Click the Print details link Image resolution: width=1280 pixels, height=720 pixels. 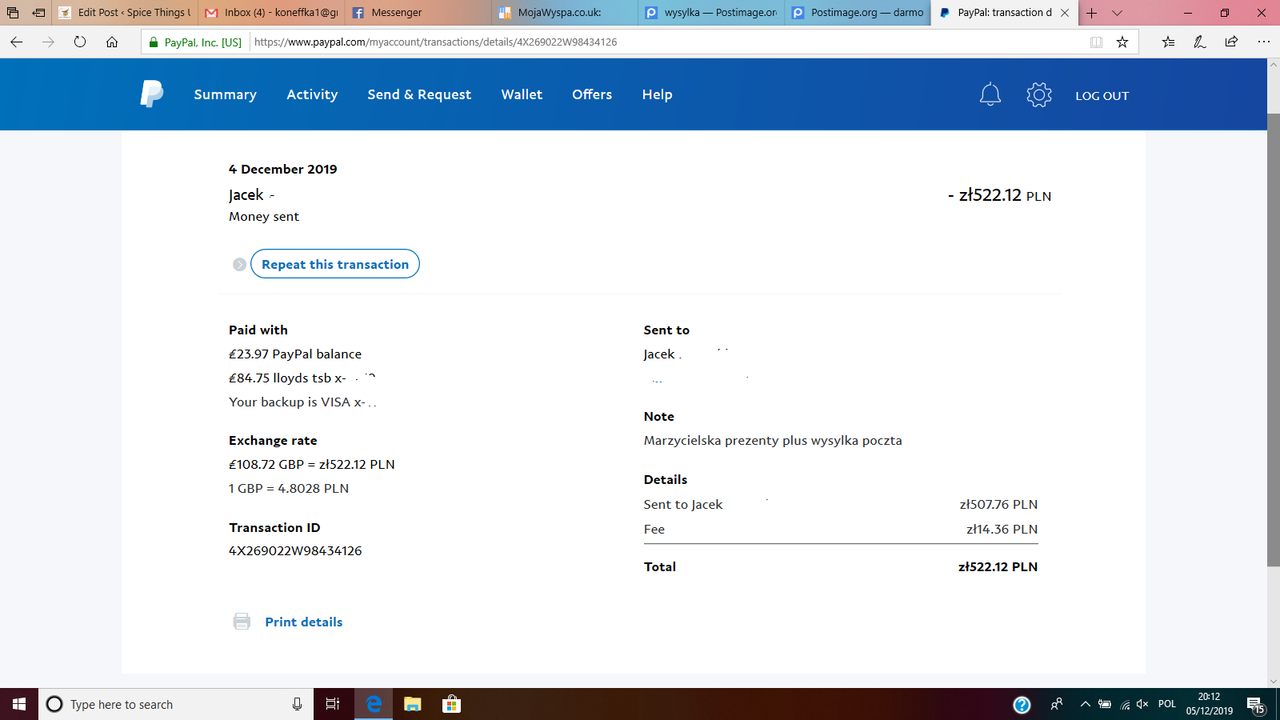point(304,622)
